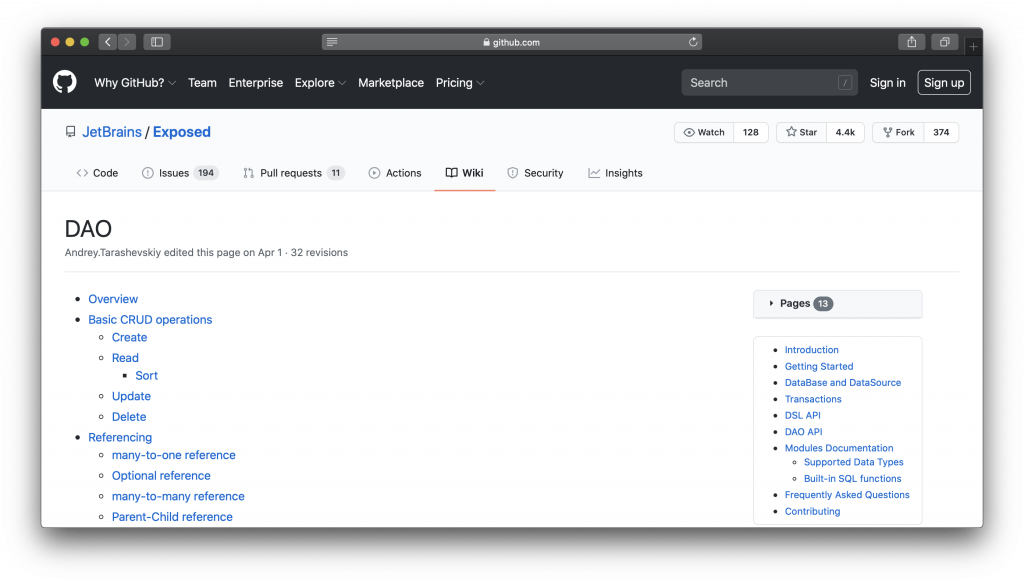Jump to the Read section

(x=125, y=358)
